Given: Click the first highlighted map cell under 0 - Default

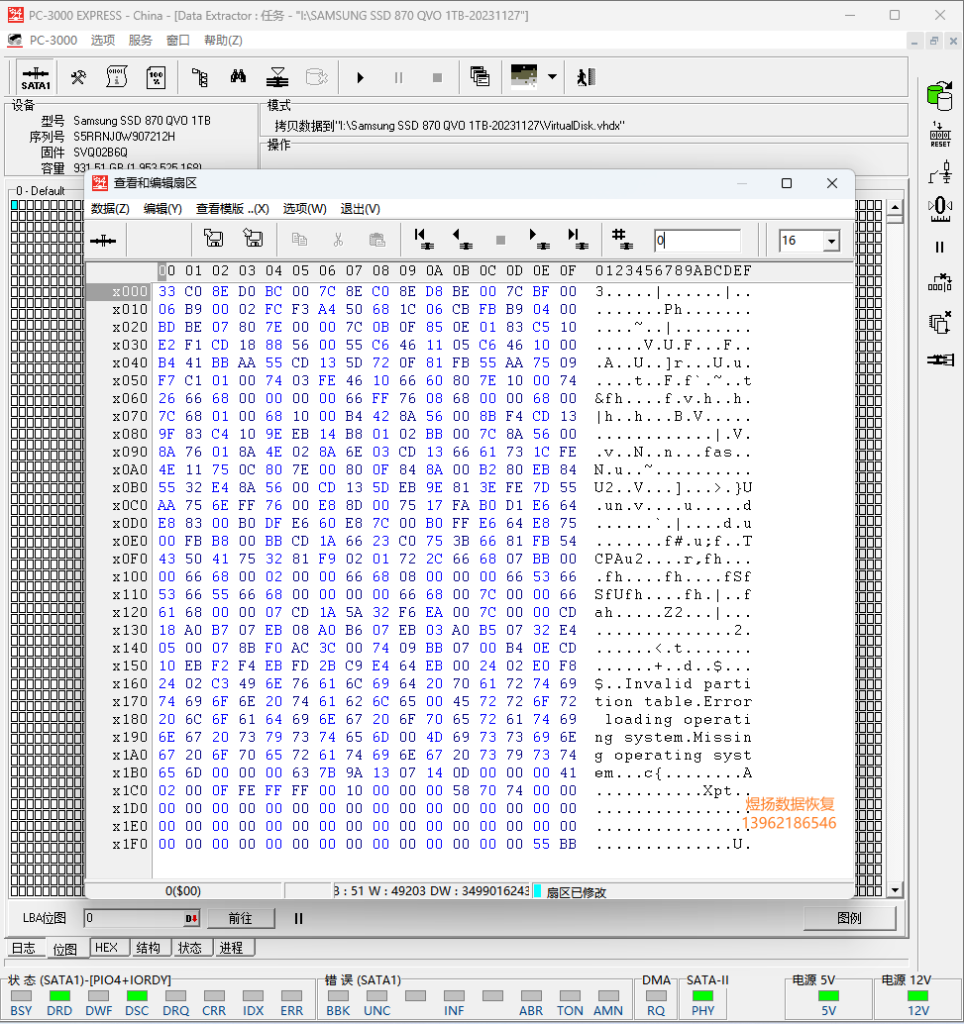Looking at the screenshot, I should (14, 205).
